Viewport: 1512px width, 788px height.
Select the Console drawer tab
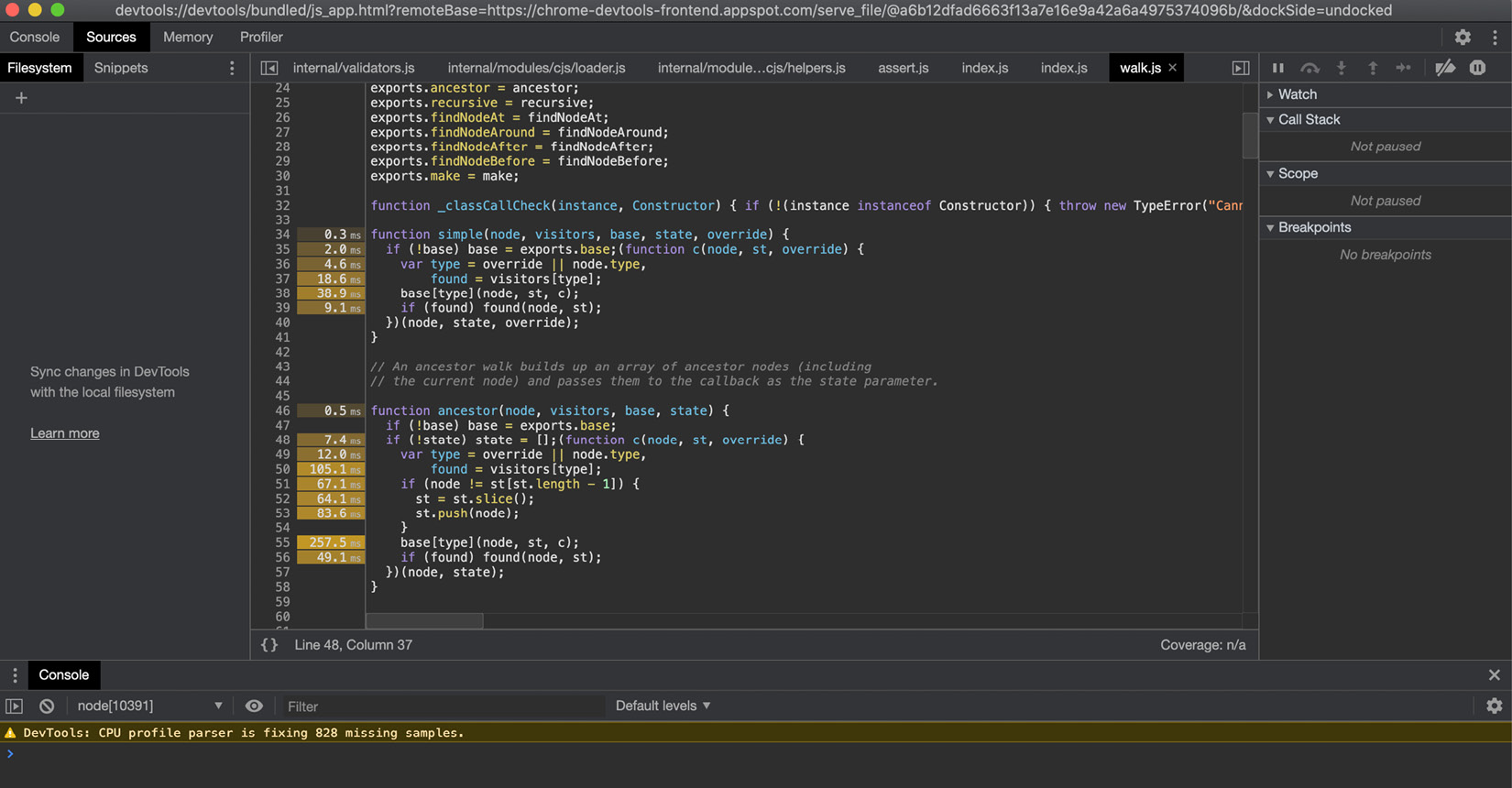coord(64,675)
